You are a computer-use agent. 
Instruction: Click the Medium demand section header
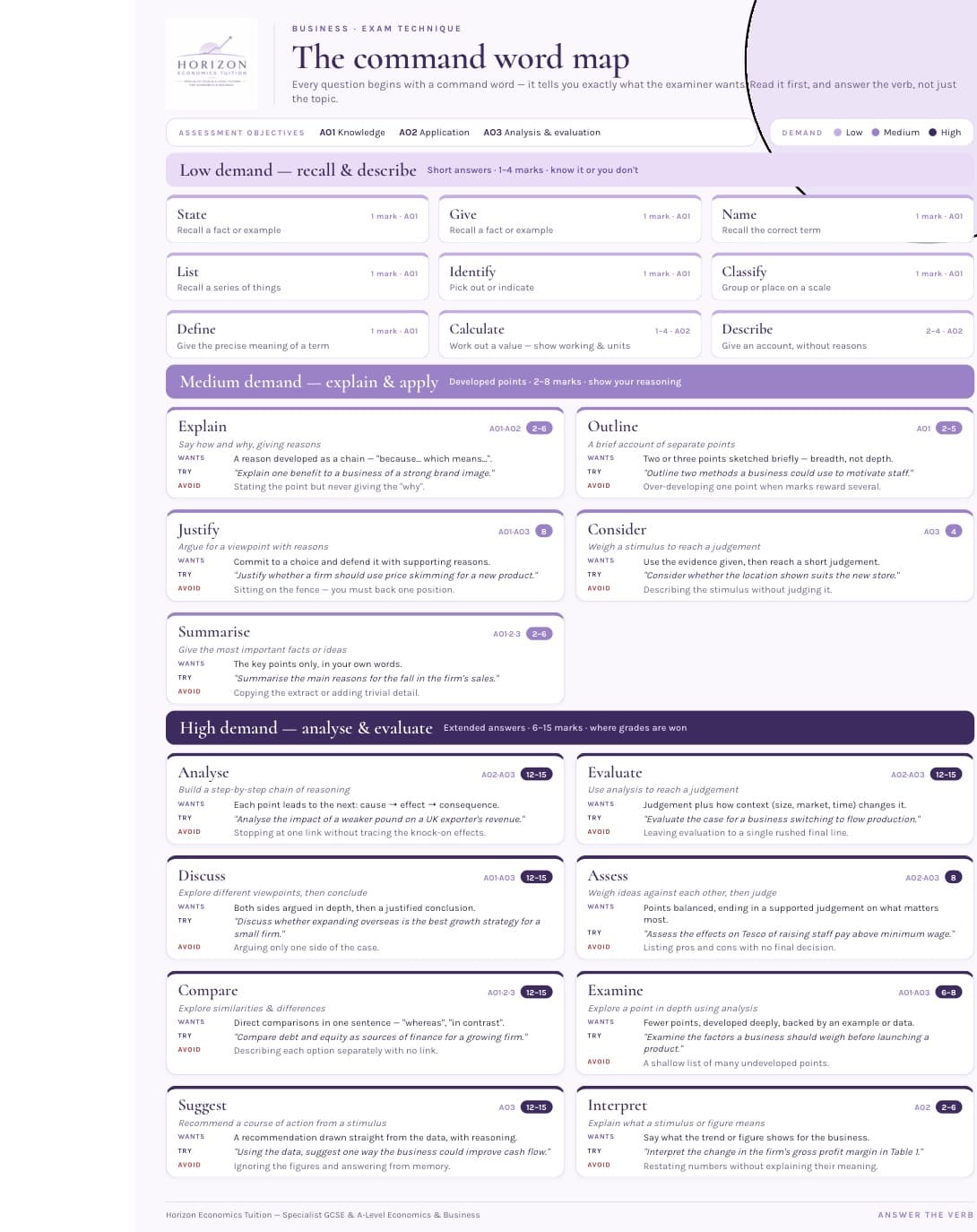pos(570,381)
